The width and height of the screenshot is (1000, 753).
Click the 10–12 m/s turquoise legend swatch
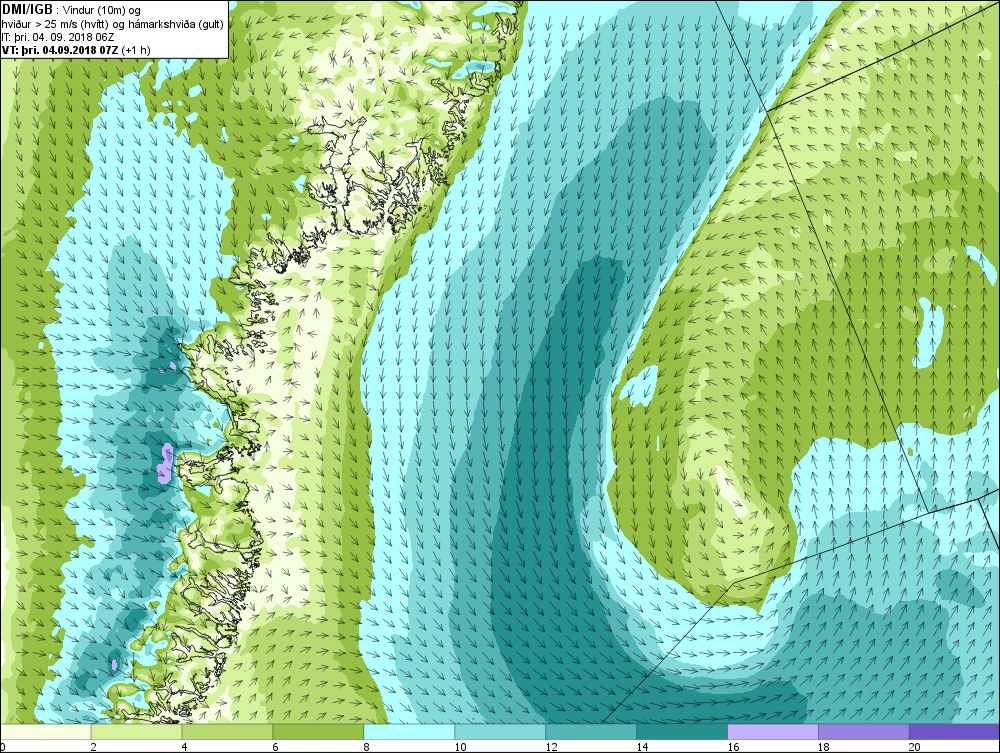pyautogui.click(x=500, y=732)
